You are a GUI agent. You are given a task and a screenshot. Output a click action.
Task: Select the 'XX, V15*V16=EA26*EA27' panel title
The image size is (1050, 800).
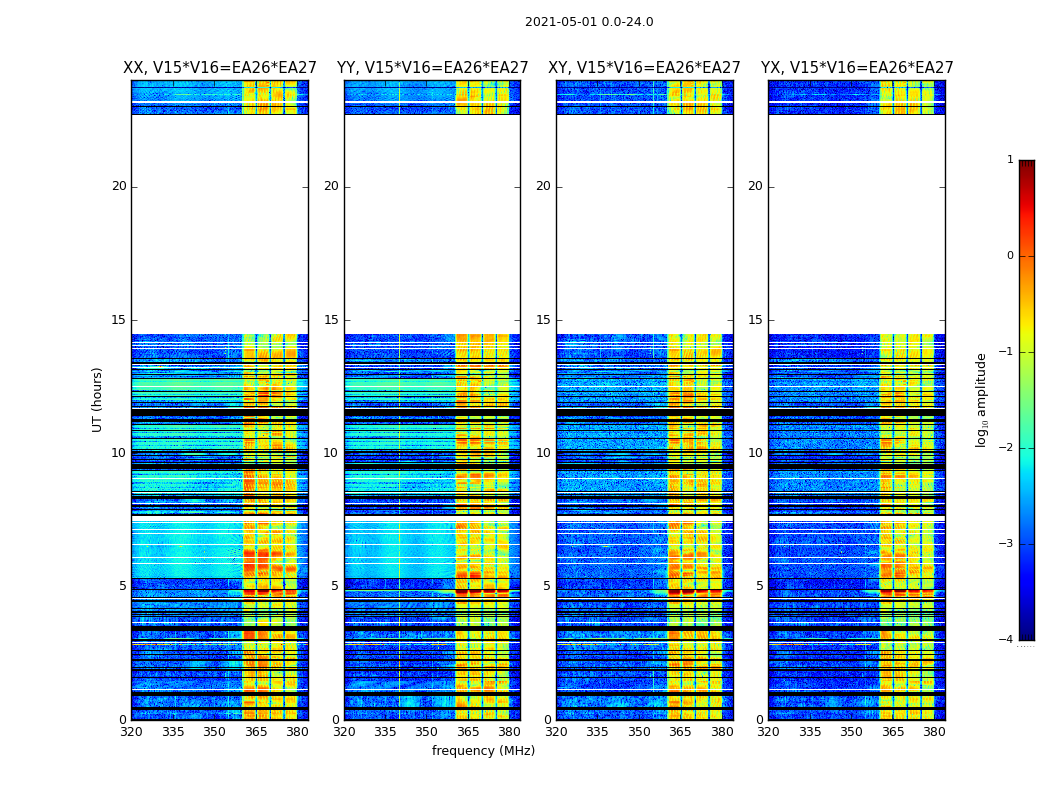click(x=220, y=68)
